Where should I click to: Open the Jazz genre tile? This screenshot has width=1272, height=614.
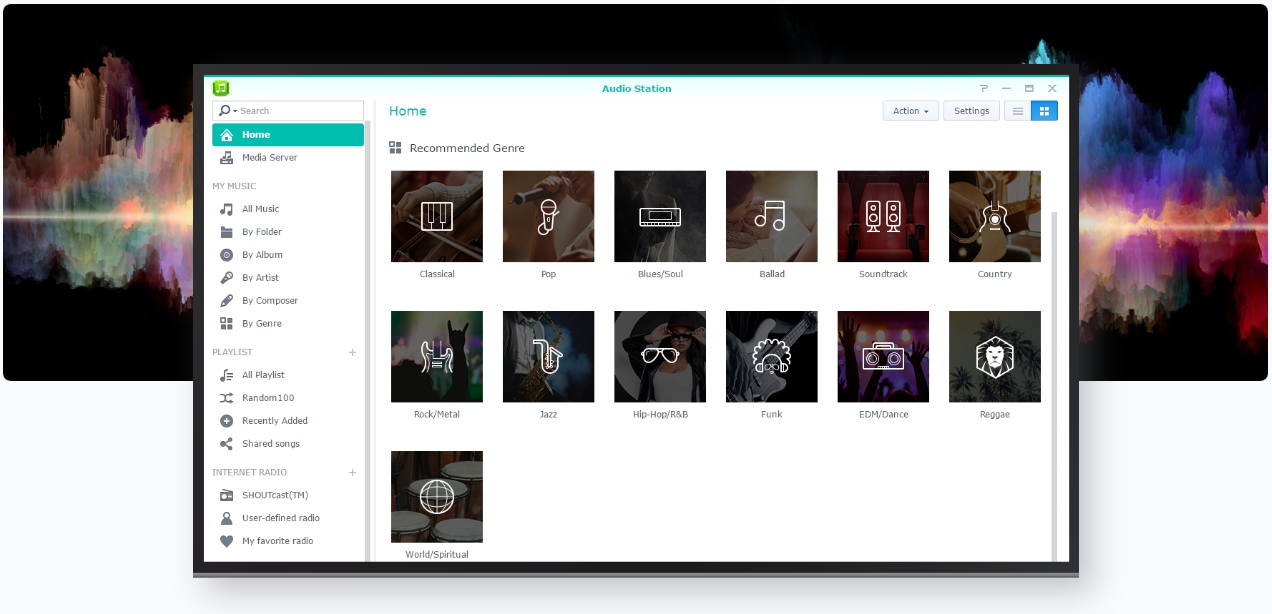pyautogui.click(x=549, y=356)
